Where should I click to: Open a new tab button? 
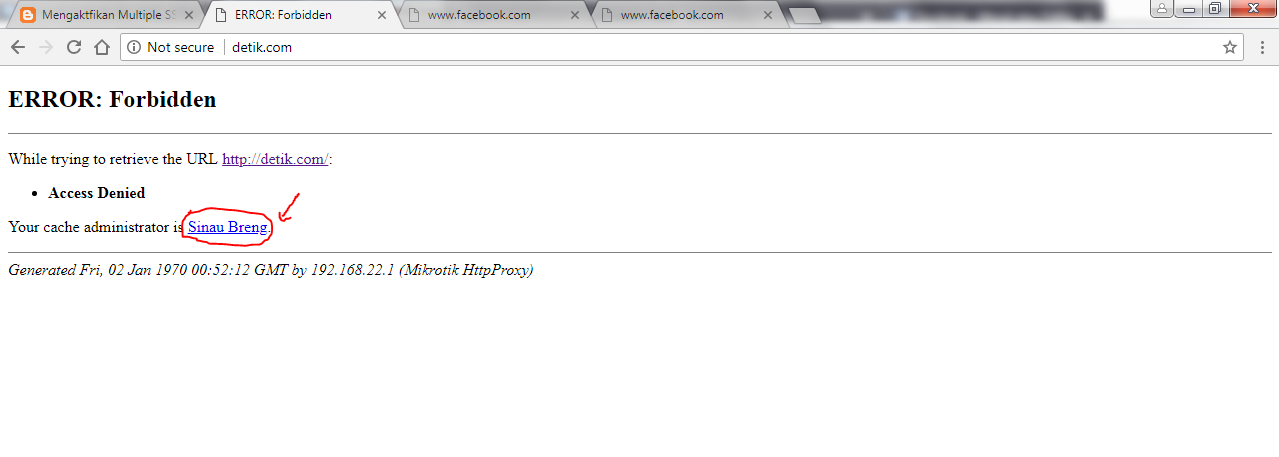pos(805,16)
